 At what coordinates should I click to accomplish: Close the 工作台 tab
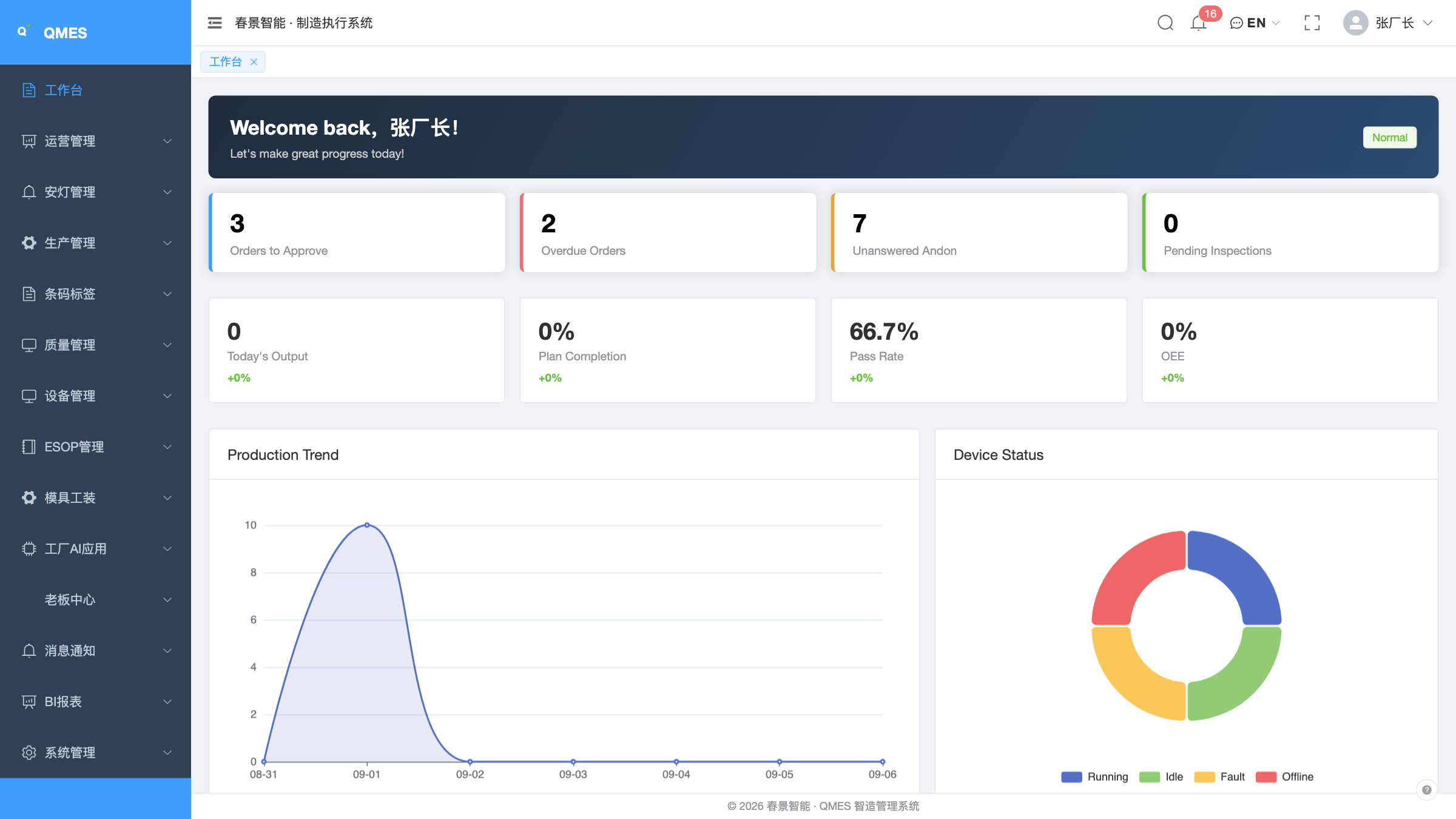pyautogui.click(x=254, y=62)
